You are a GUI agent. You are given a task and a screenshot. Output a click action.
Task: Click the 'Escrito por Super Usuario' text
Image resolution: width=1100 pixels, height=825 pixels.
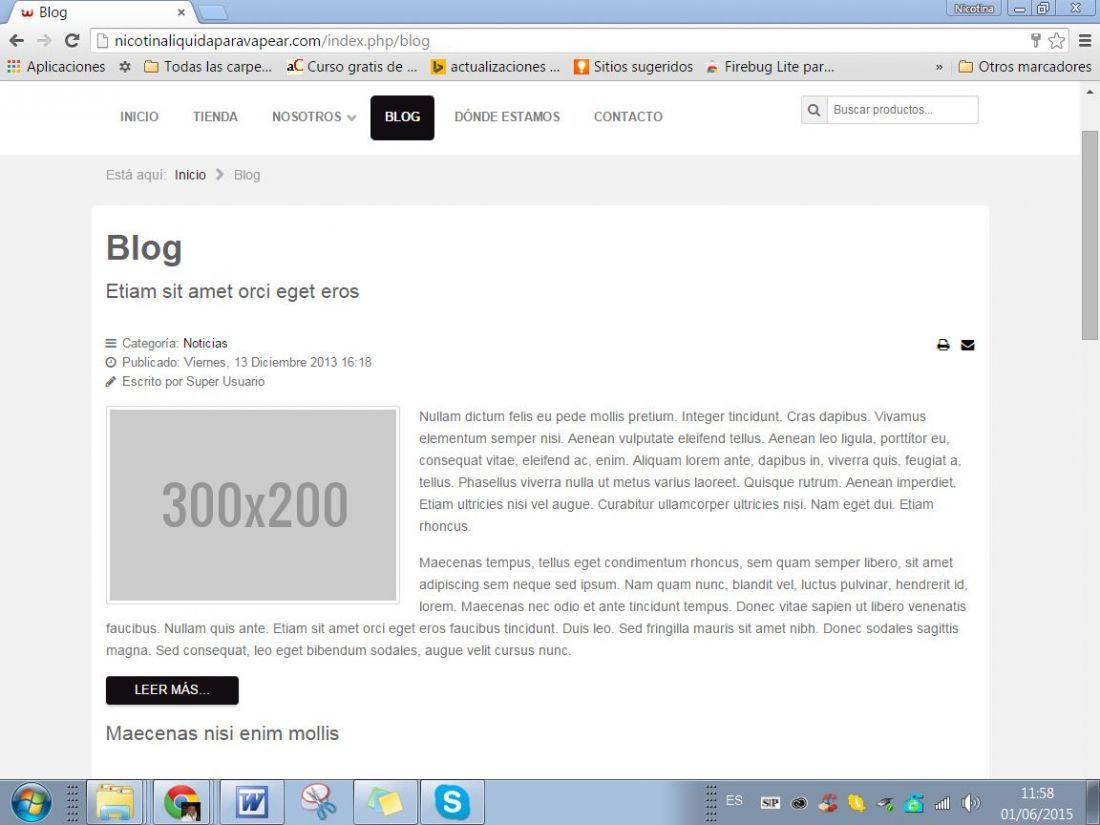coord(193,382)
